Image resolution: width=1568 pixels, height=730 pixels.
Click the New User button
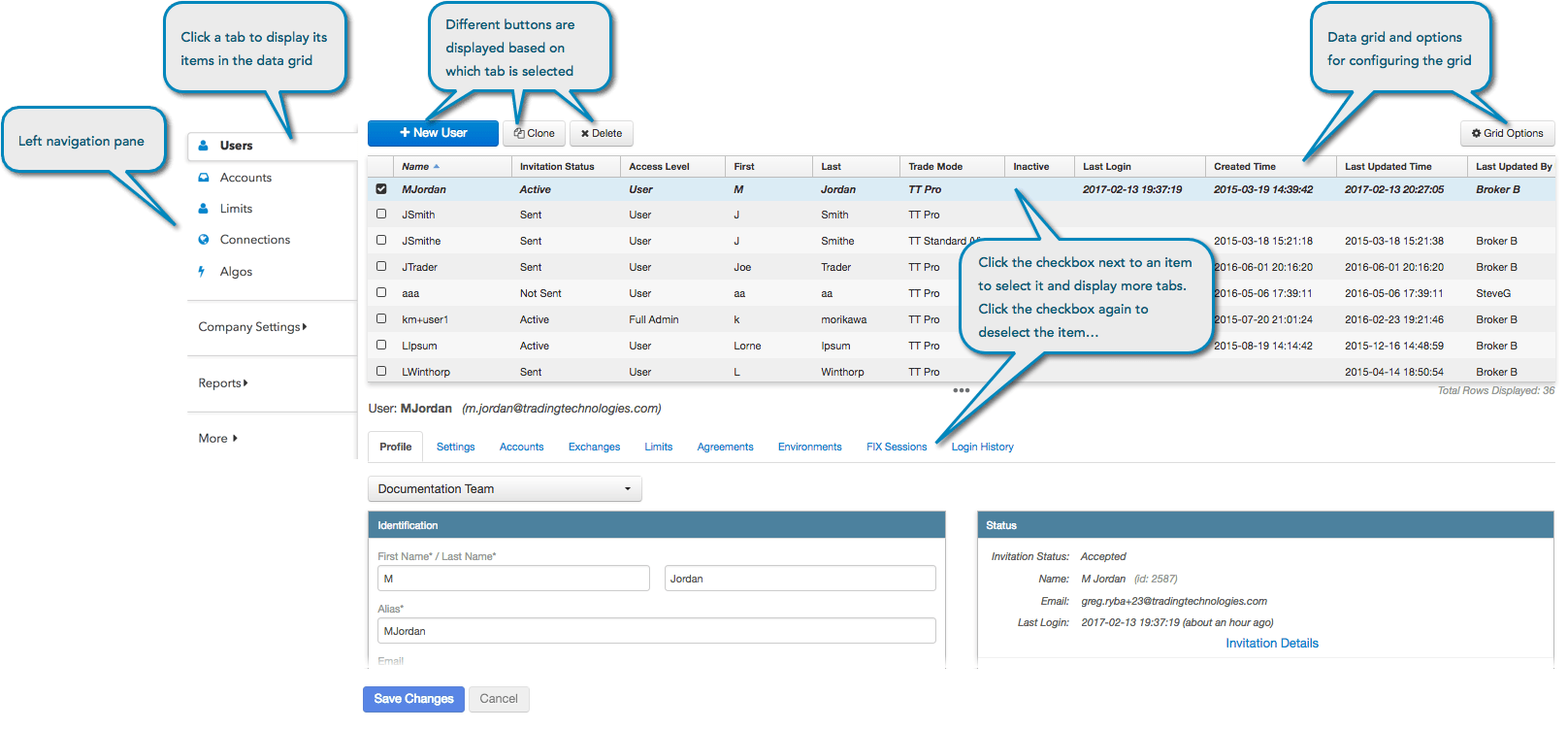point(433,133)
